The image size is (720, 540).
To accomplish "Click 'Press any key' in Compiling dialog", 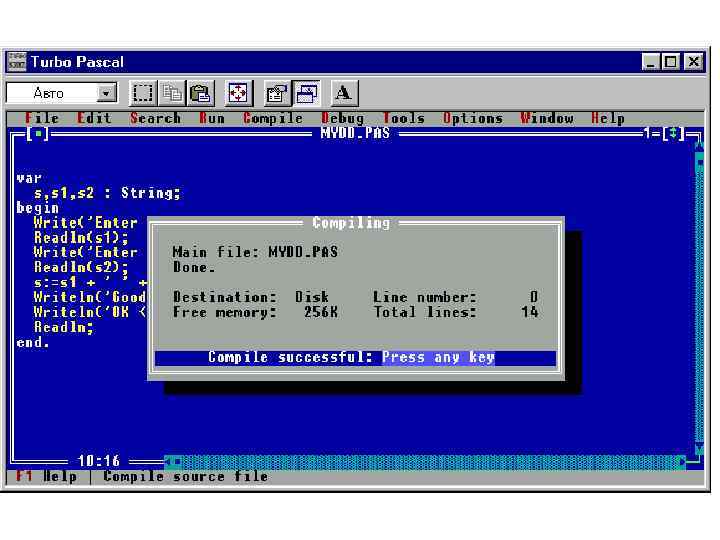I will coord(439,357).
